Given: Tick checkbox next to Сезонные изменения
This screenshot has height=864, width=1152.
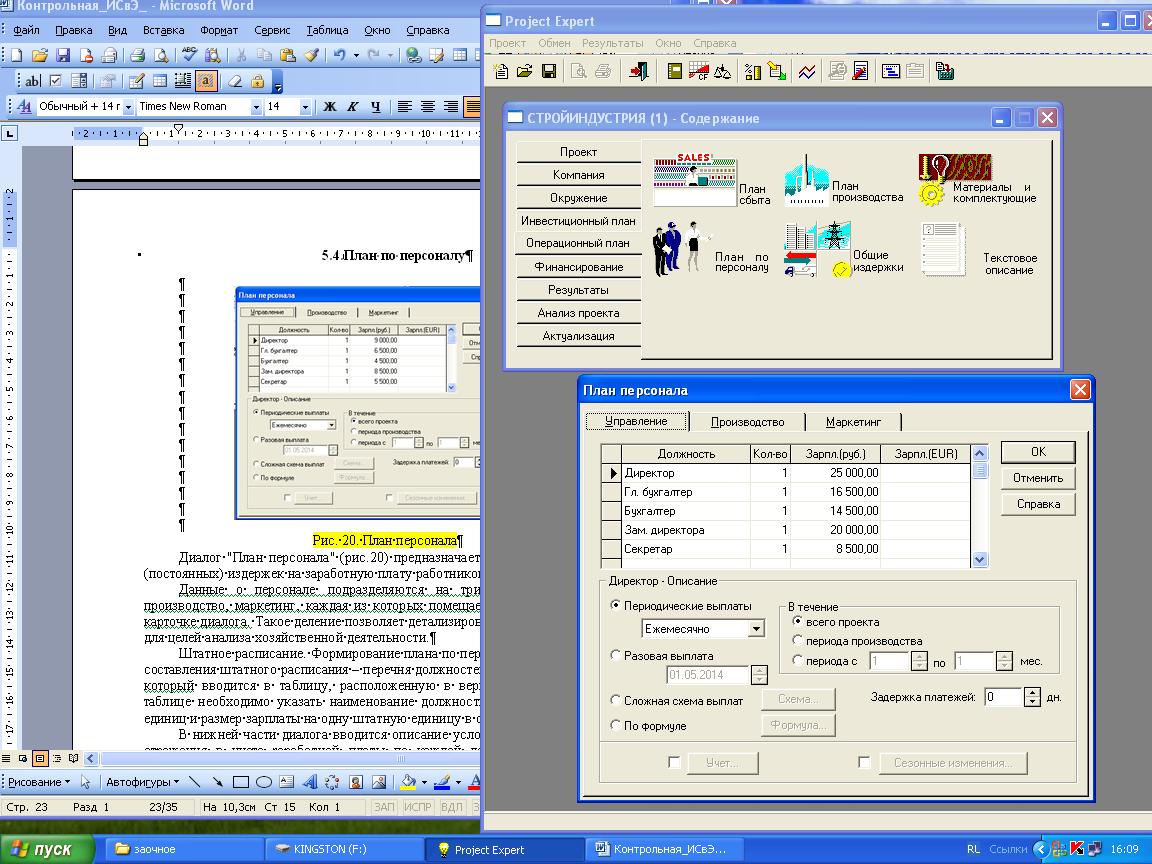Looking at the screenshot, I should (x=864, y=762).
